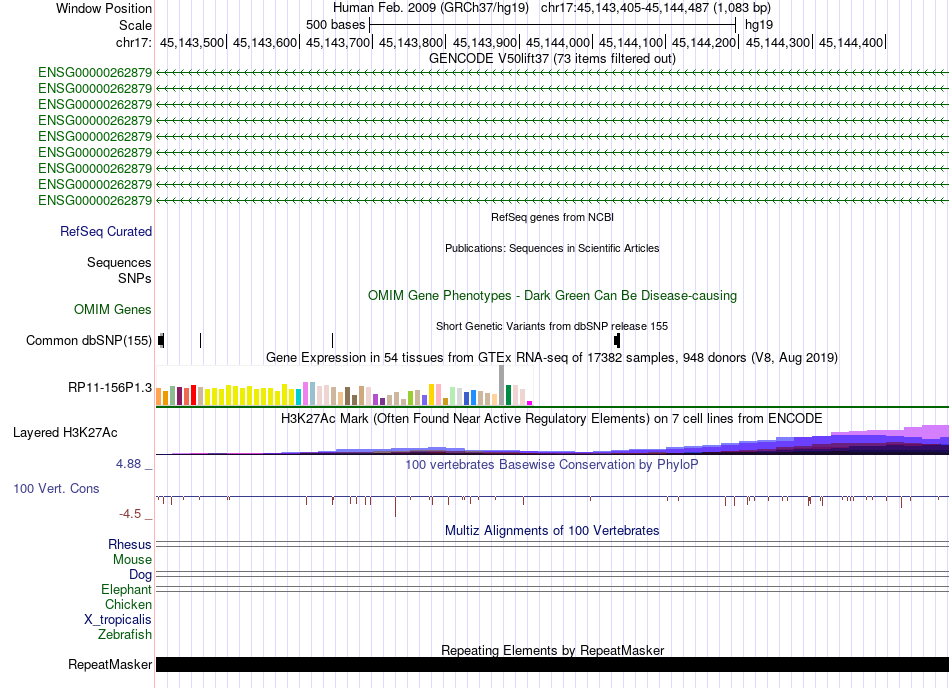This screenshot has width=950, height=688.
Task: Select the RefSeq Curated track label
Action: (105, 231)
